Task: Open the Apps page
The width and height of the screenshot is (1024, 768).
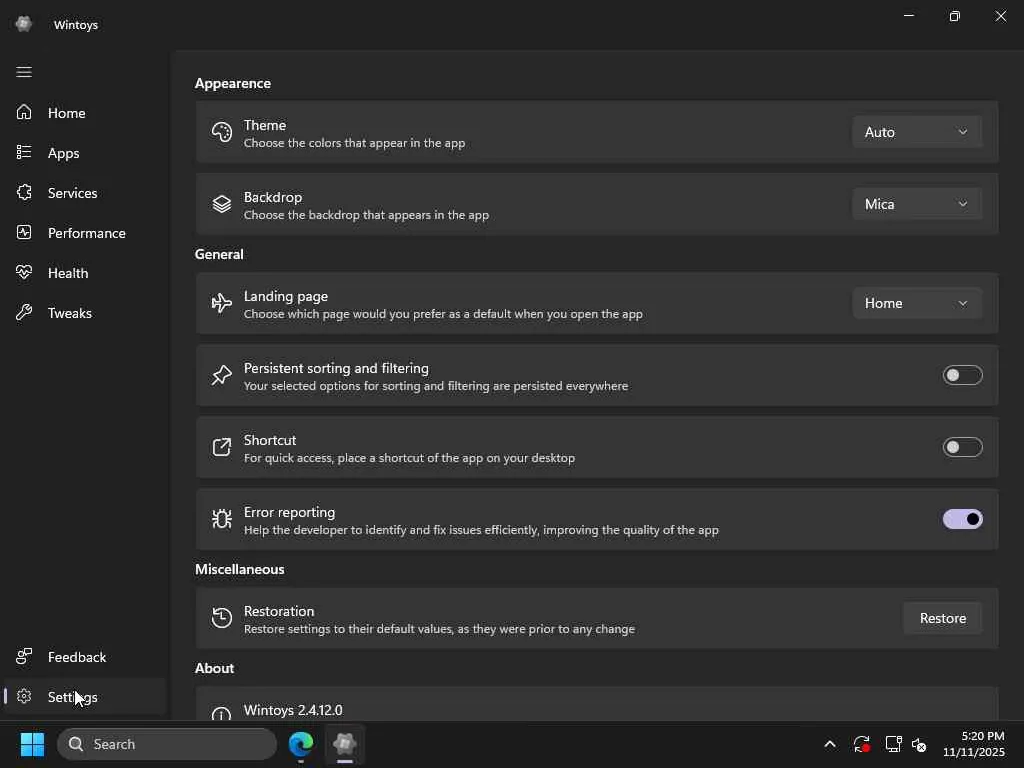Action: [x=85, y=152]
